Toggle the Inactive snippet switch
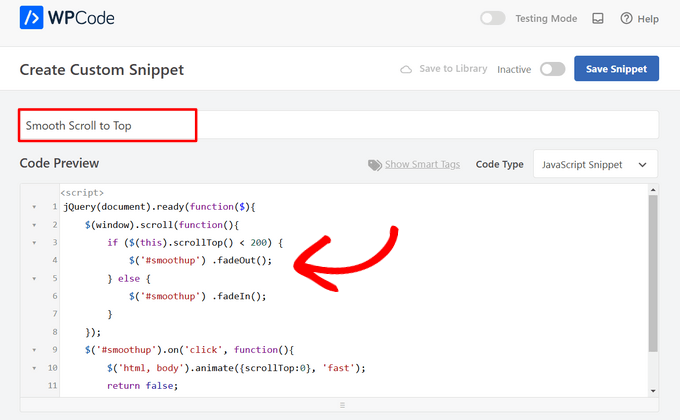This screenshot has height=420, width=680. [552, 69]
